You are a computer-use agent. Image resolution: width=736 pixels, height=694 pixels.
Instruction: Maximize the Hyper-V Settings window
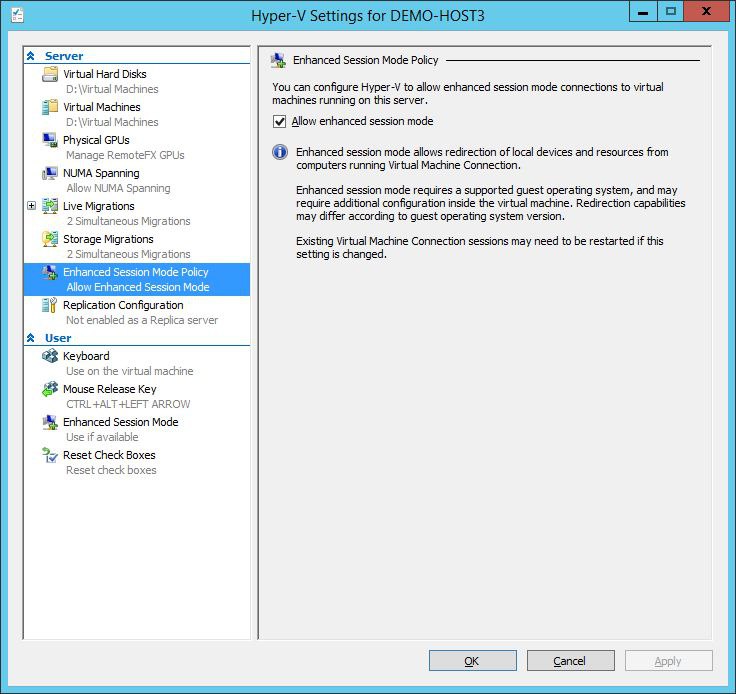coord(670,12)
